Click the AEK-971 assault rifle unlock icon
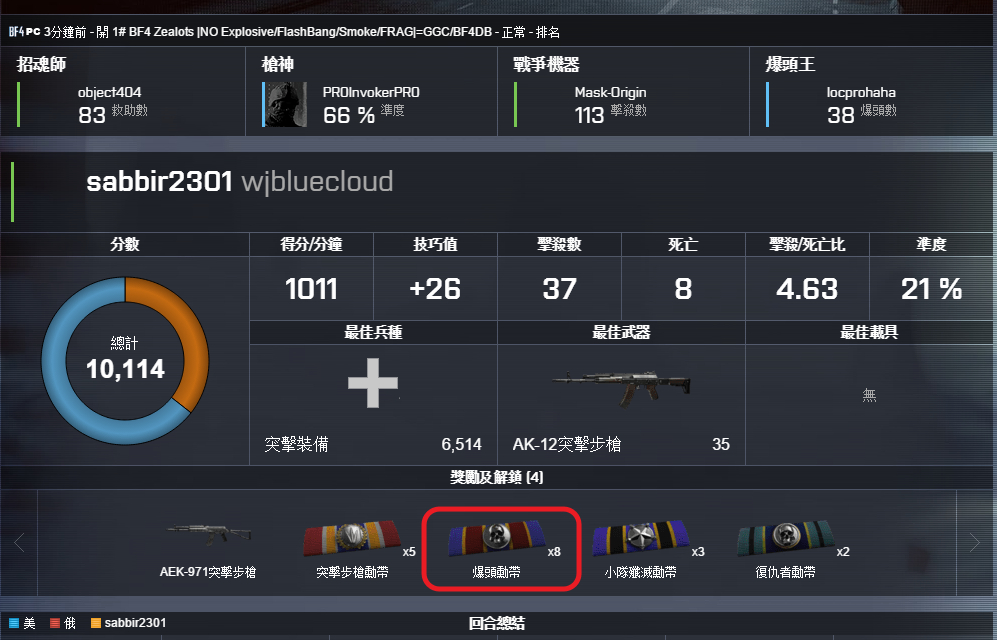The image size is (997, 640). point(209,535)
